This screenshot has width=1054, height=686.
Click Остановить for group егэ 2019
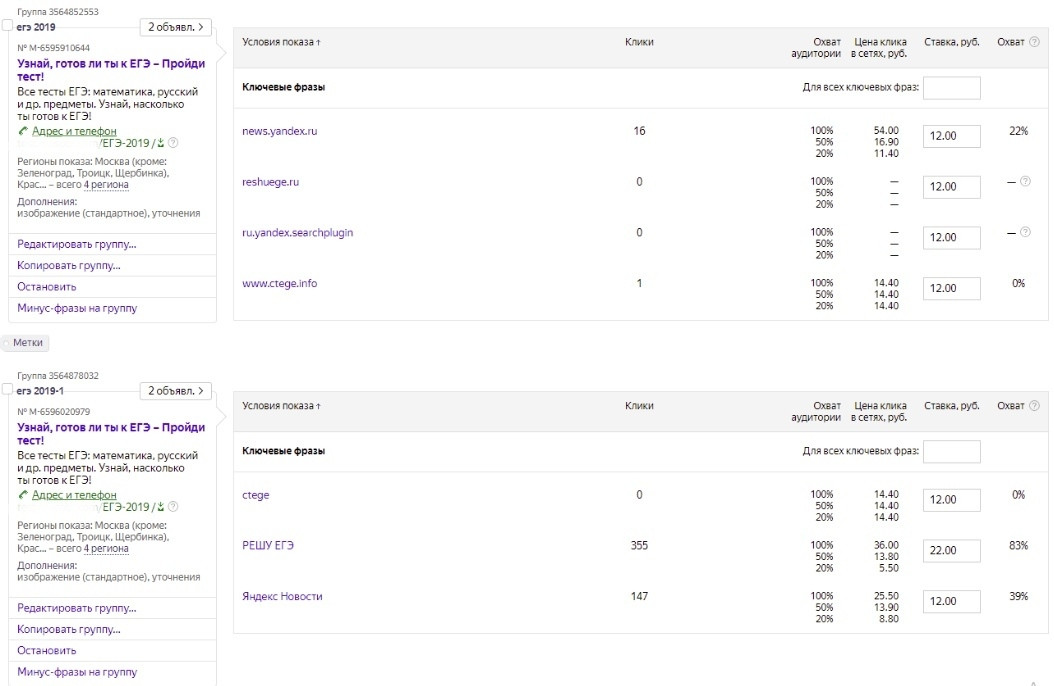click(x=47, y=287)
